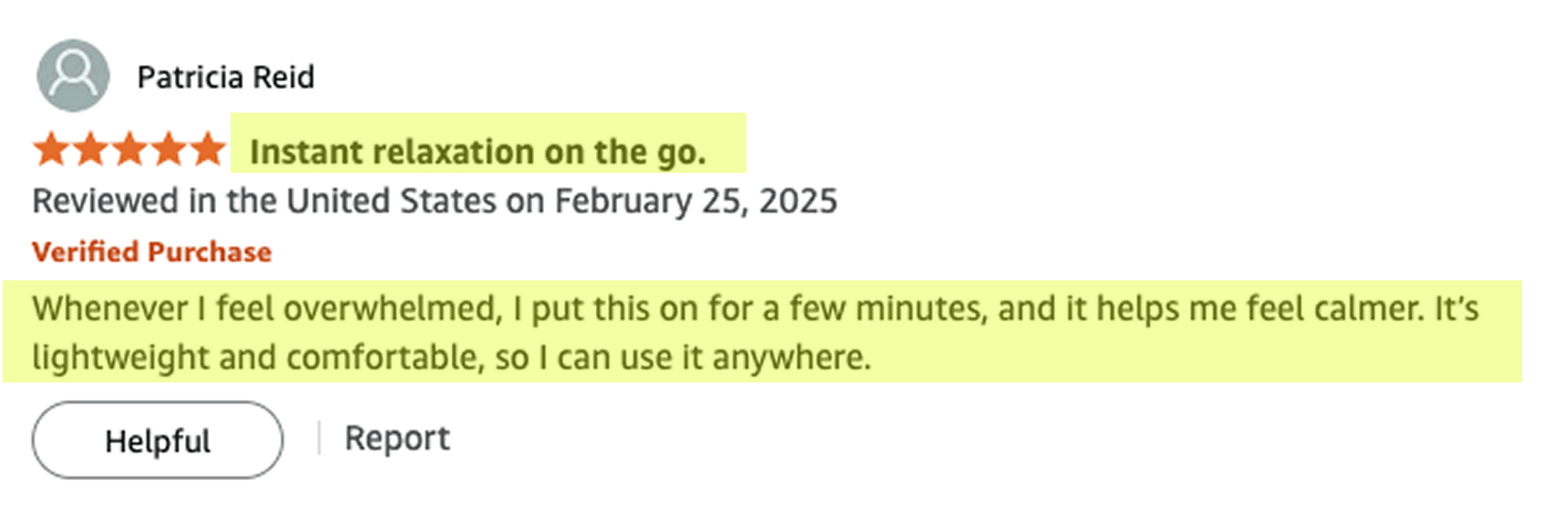Open the Patricia Reid reviewer name link
Image resolution: width=1568 pixels, height=516 pixels.
pos(226,77)
